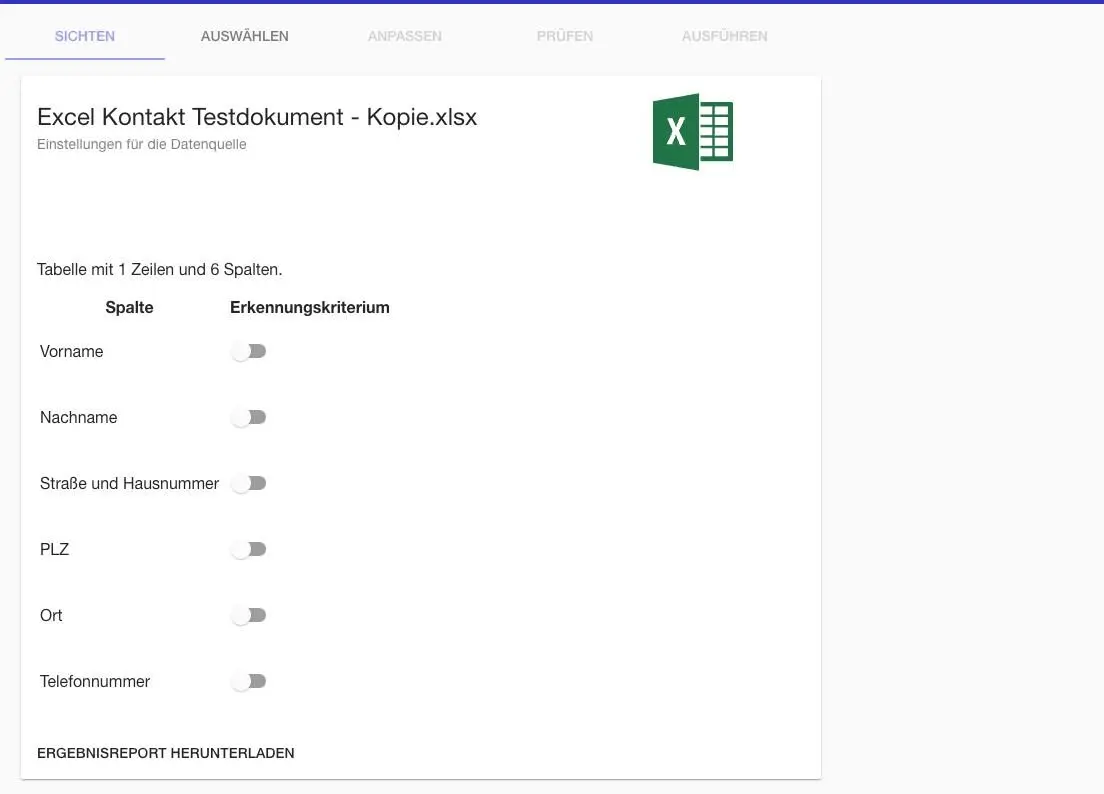Switch to the AUSWÄHLEN tab
The image size is (1104, 794).
point(244,36)
